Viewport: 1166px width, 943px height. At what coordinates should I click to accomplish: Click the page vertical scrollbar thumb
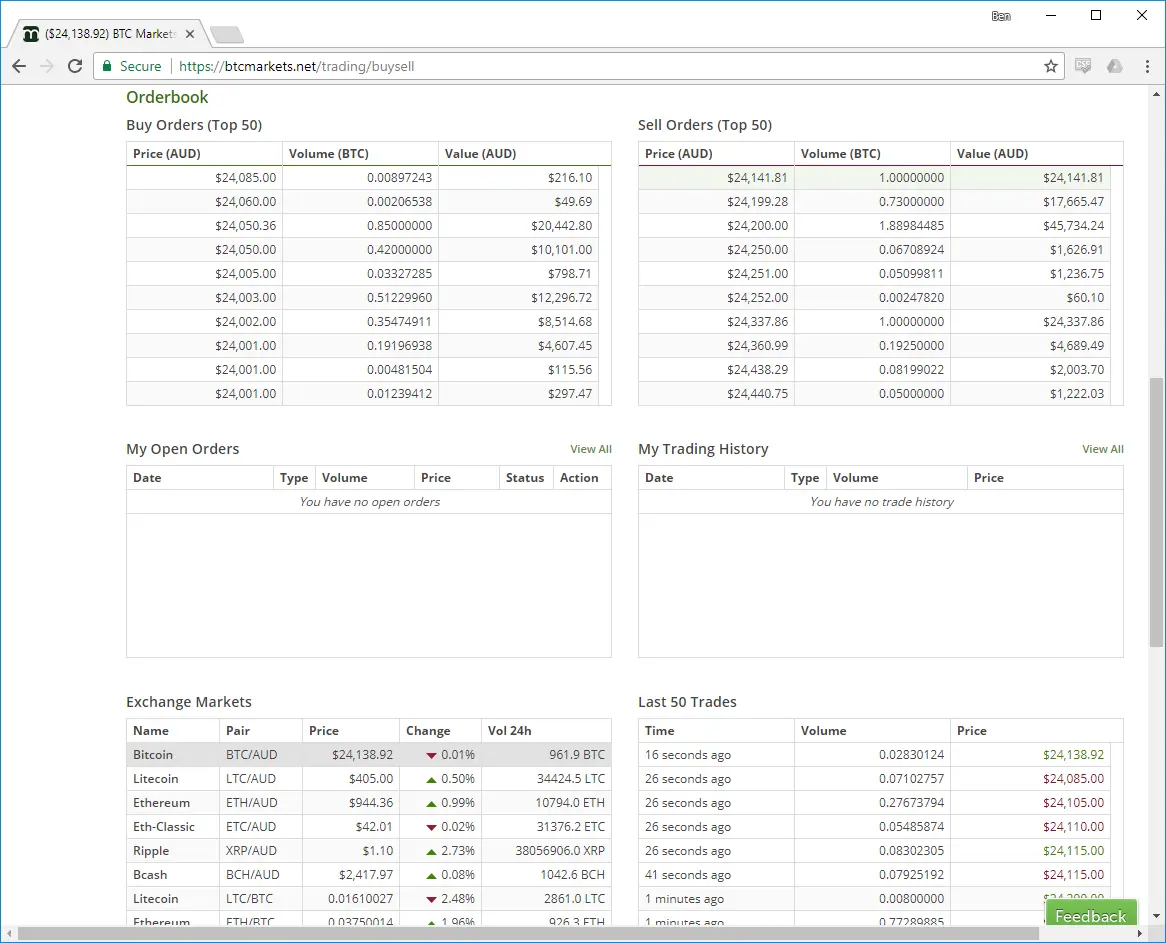tap(1156, 512)
